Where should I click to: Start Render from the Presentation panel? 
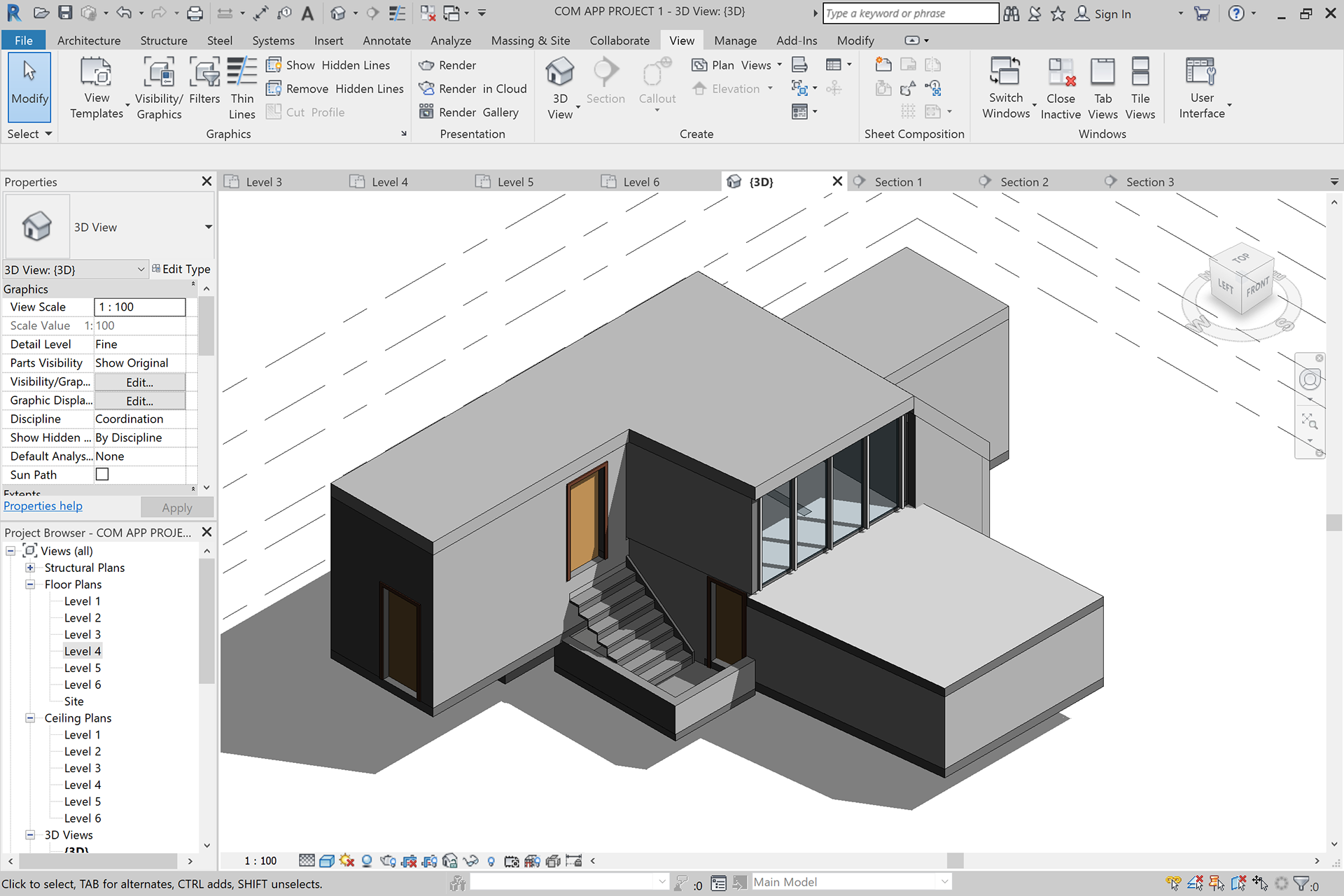447,65
